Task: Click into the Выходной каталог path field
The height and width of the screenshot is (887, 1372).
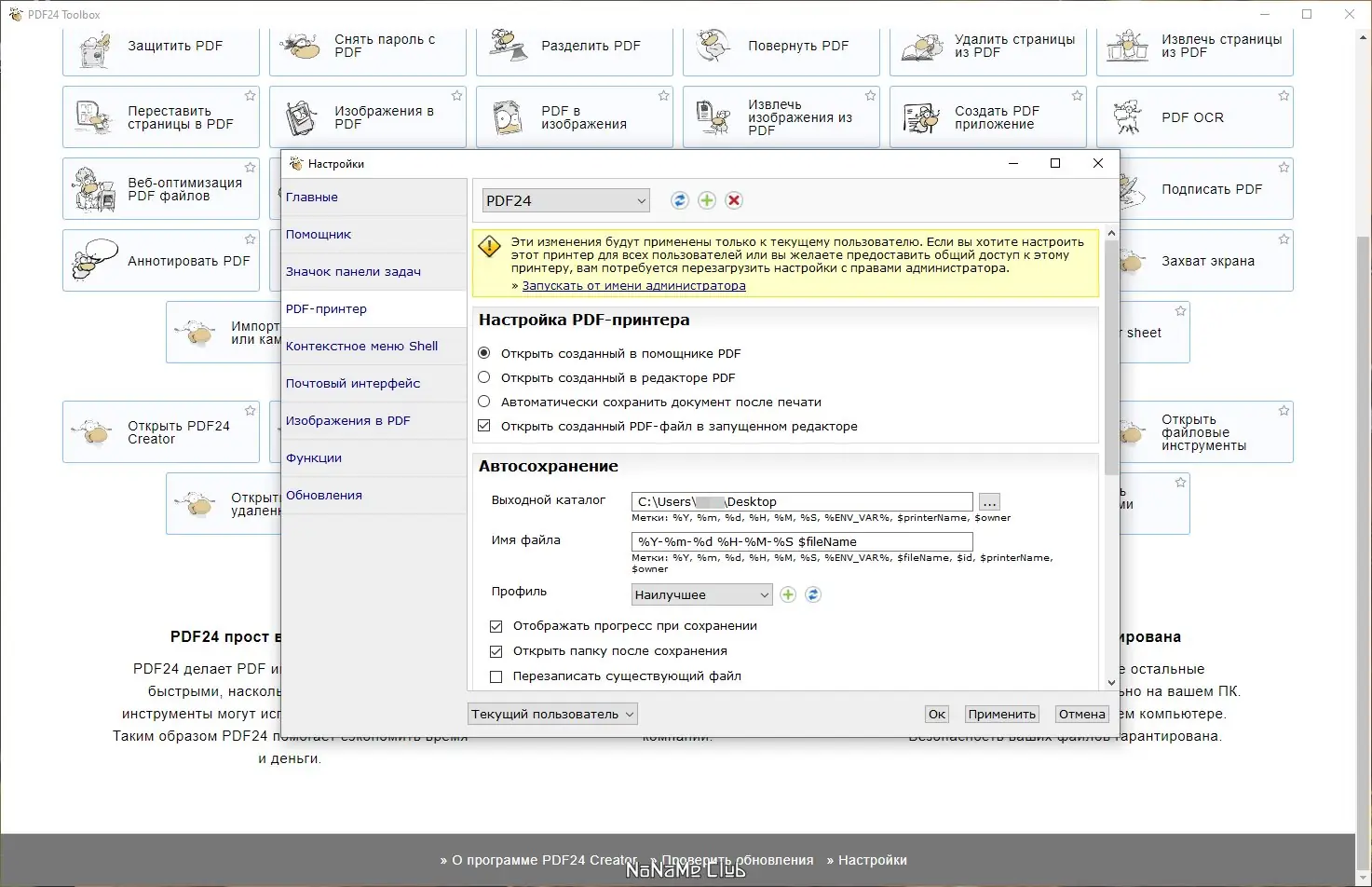Action: 802,502
